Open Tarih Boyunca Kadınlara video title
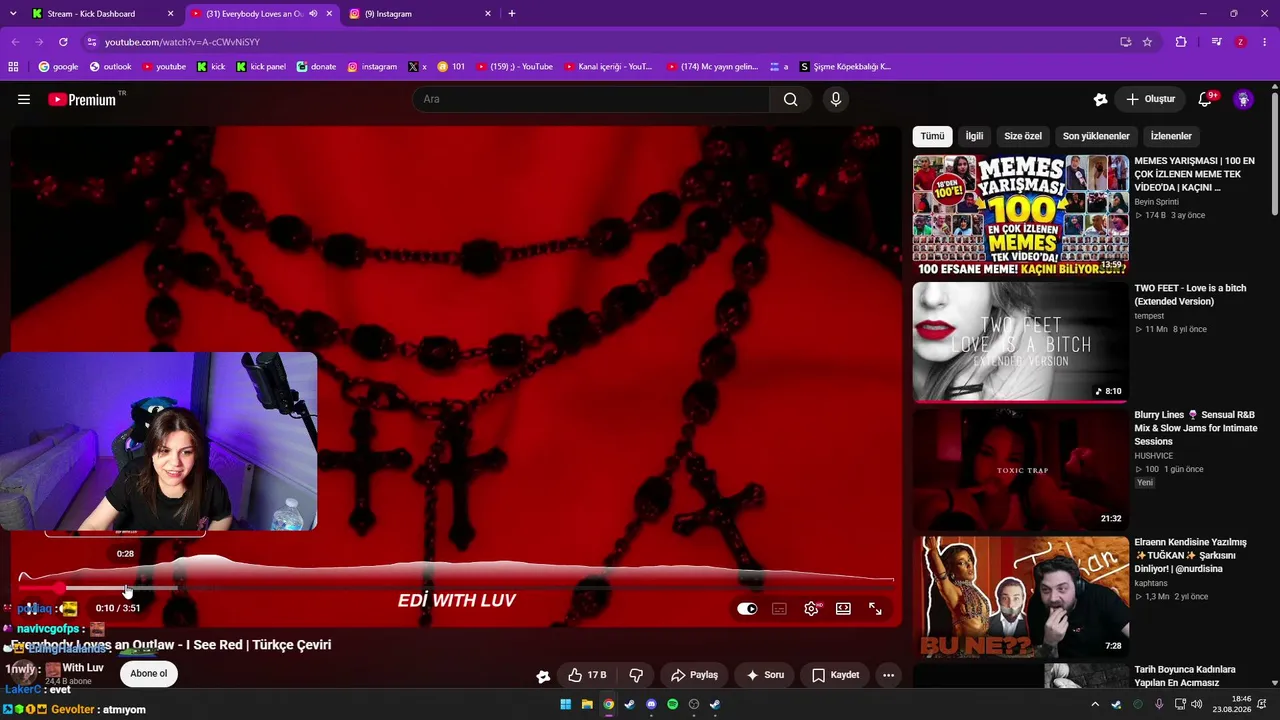The width and height of the screenshot is (1280, 720). 1185,676
